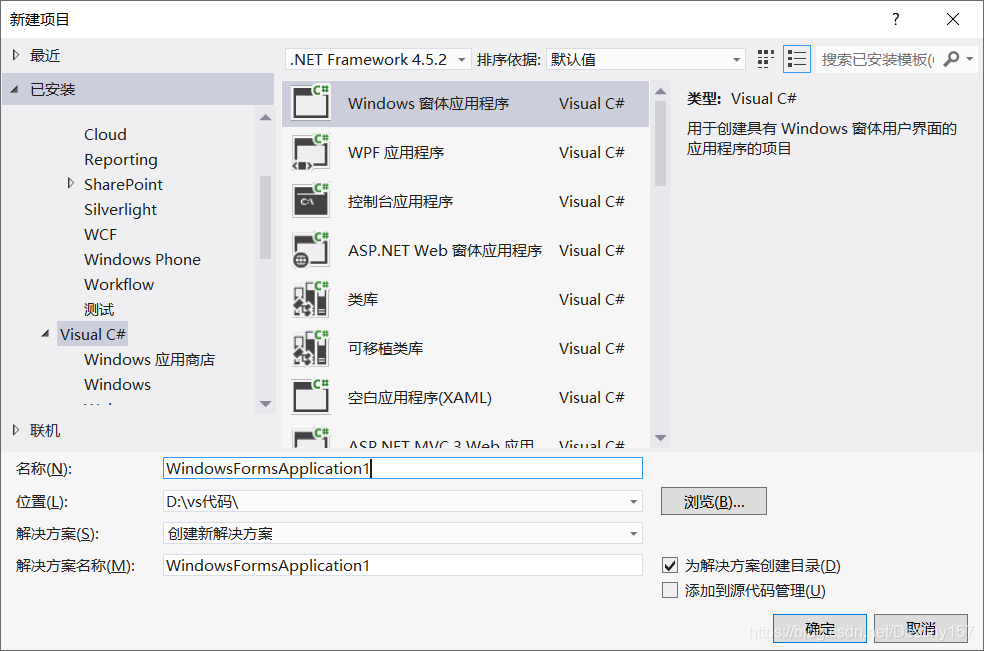The width and height of the screenshot is (984, 651).
Task: Close the 新建项目 dialog
Action: (953, 19)
